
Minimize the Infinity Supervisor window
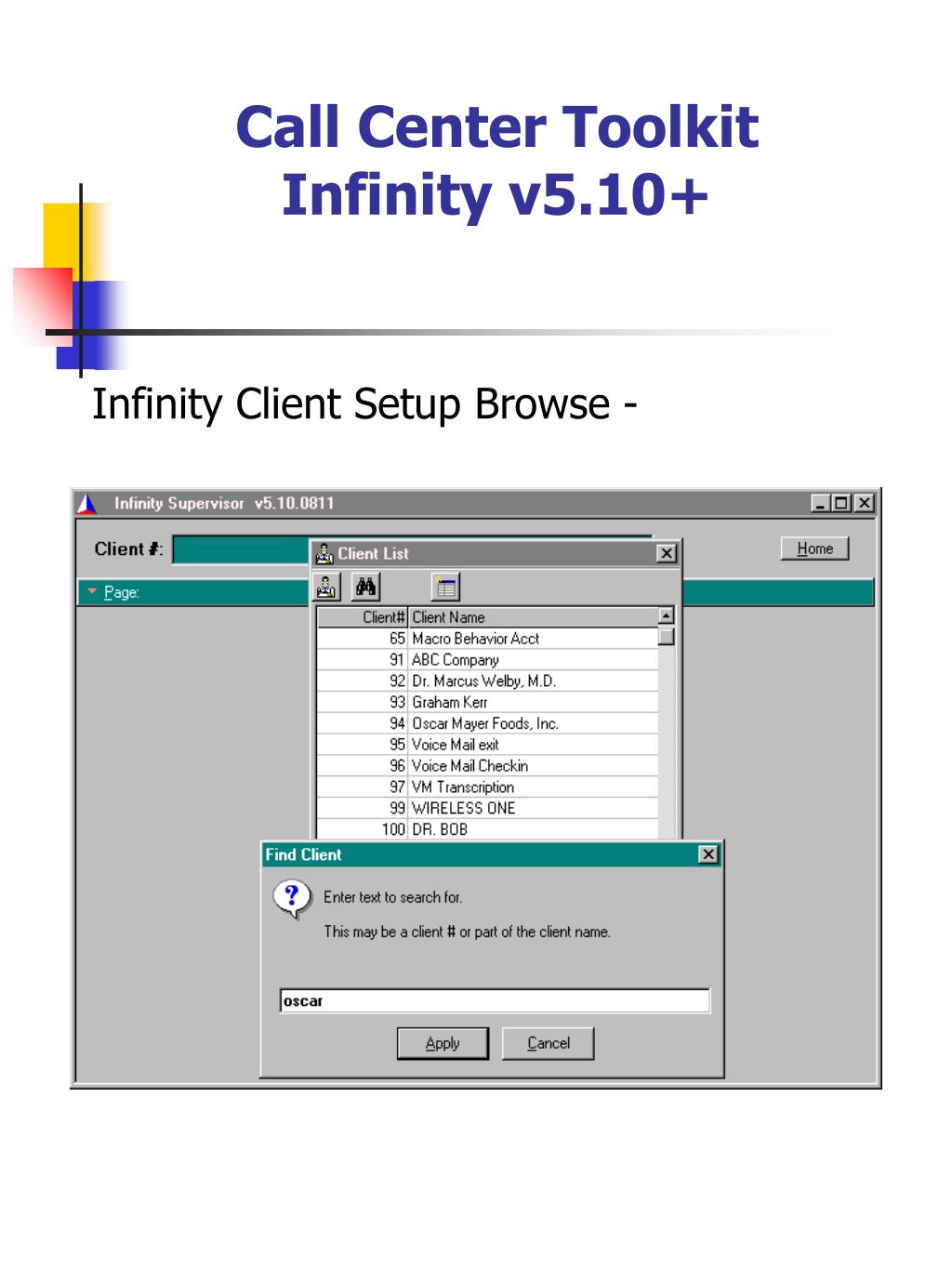(821, 504)
